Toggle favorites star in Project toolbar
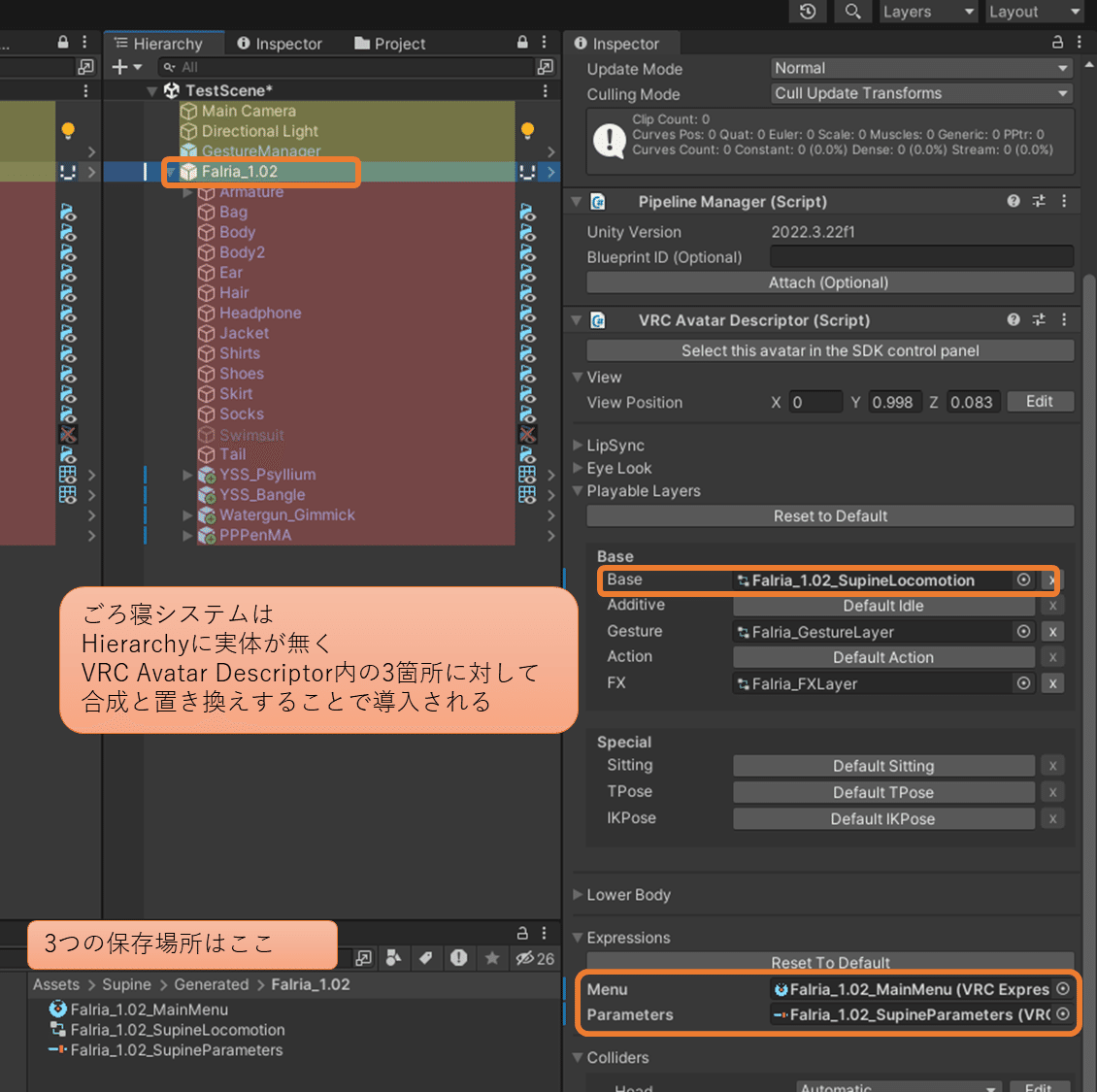This screenshot has height=1092, width=1097. pos(492,958)
